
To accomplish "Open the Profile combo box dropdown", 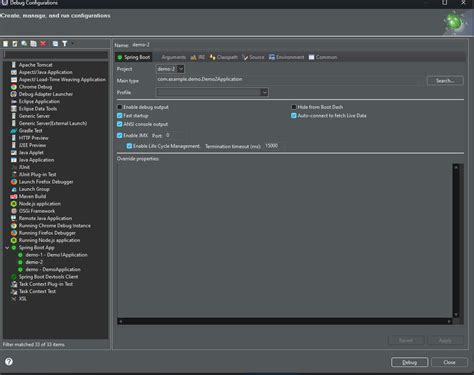I will 212,92.
